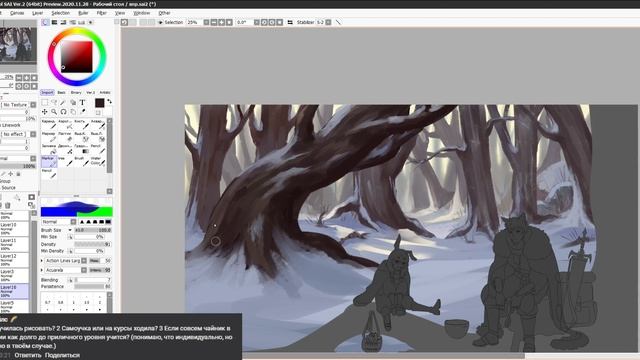Click the Ответить reply link

28,355
